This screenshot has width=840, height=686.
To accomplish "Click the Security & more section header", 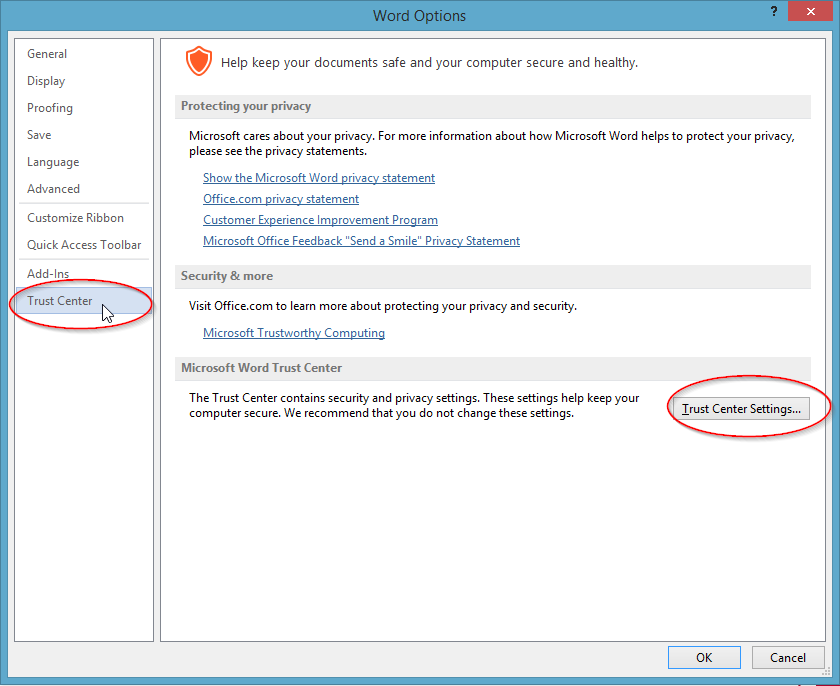I will pos(492,276).
